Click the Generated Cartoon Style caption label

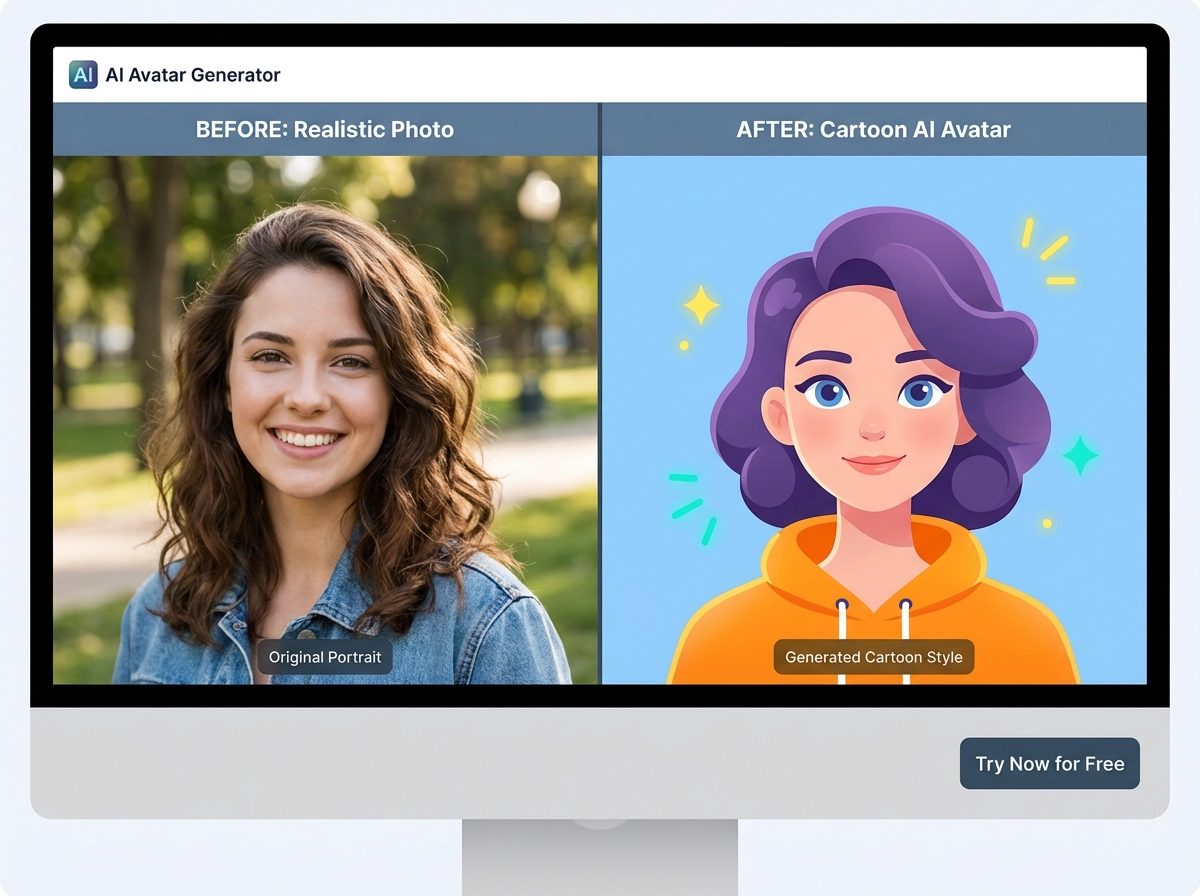(x=874, y=657)
